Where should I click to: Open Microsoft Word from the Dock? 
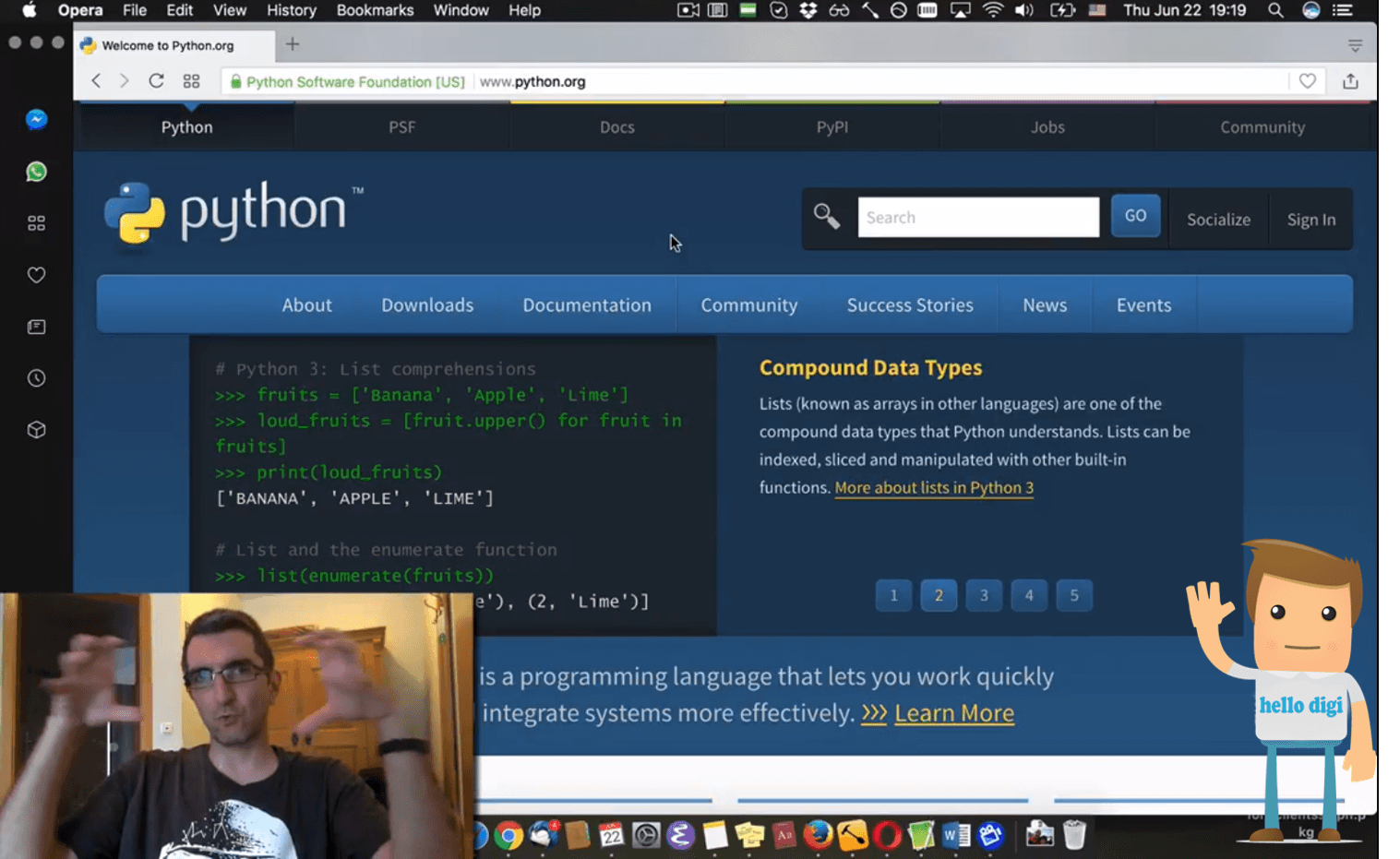tap(956, 835)
